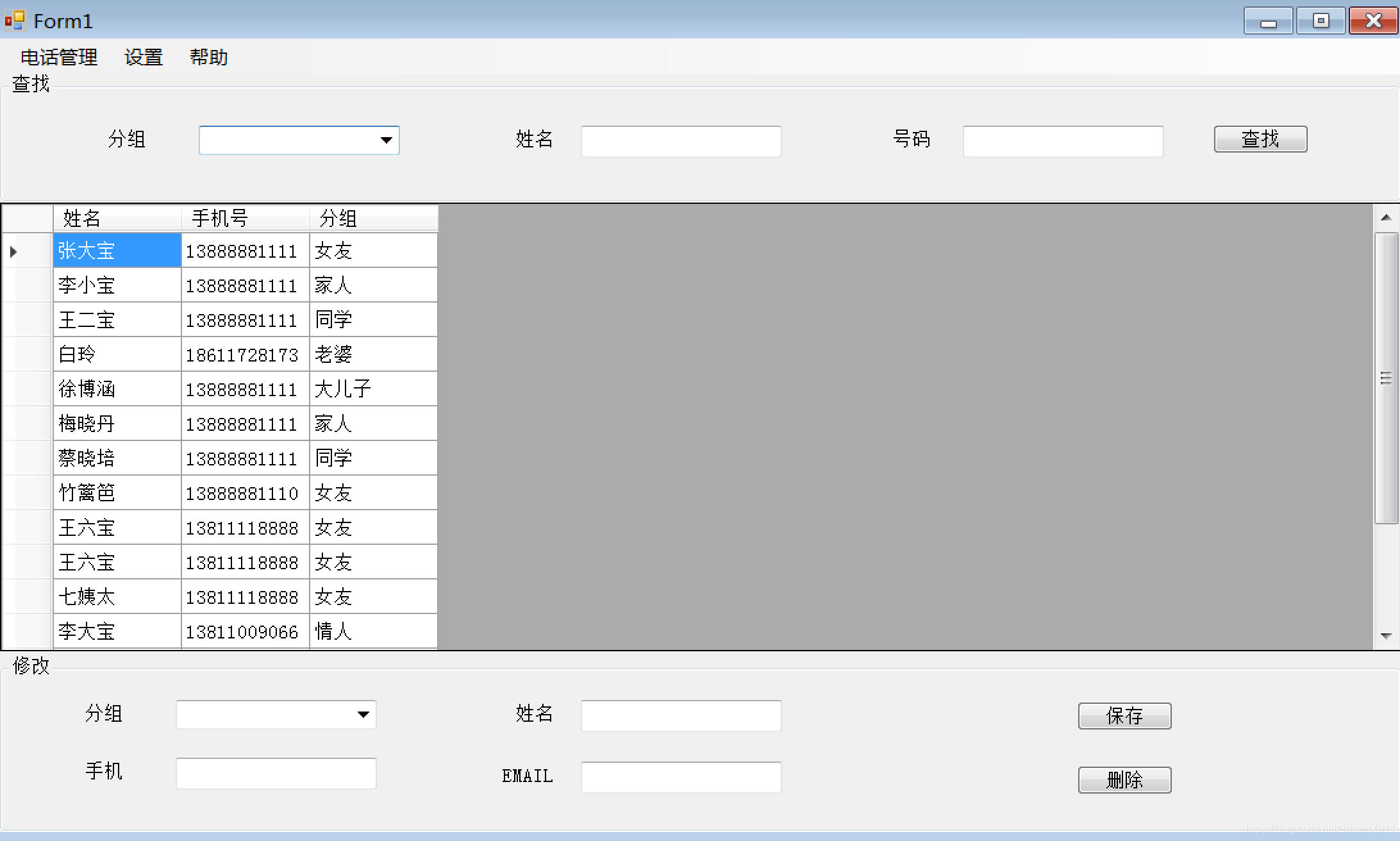1400x841 pixels.
Task: Select the name cell 七姨太
Action: coord(117,596)
